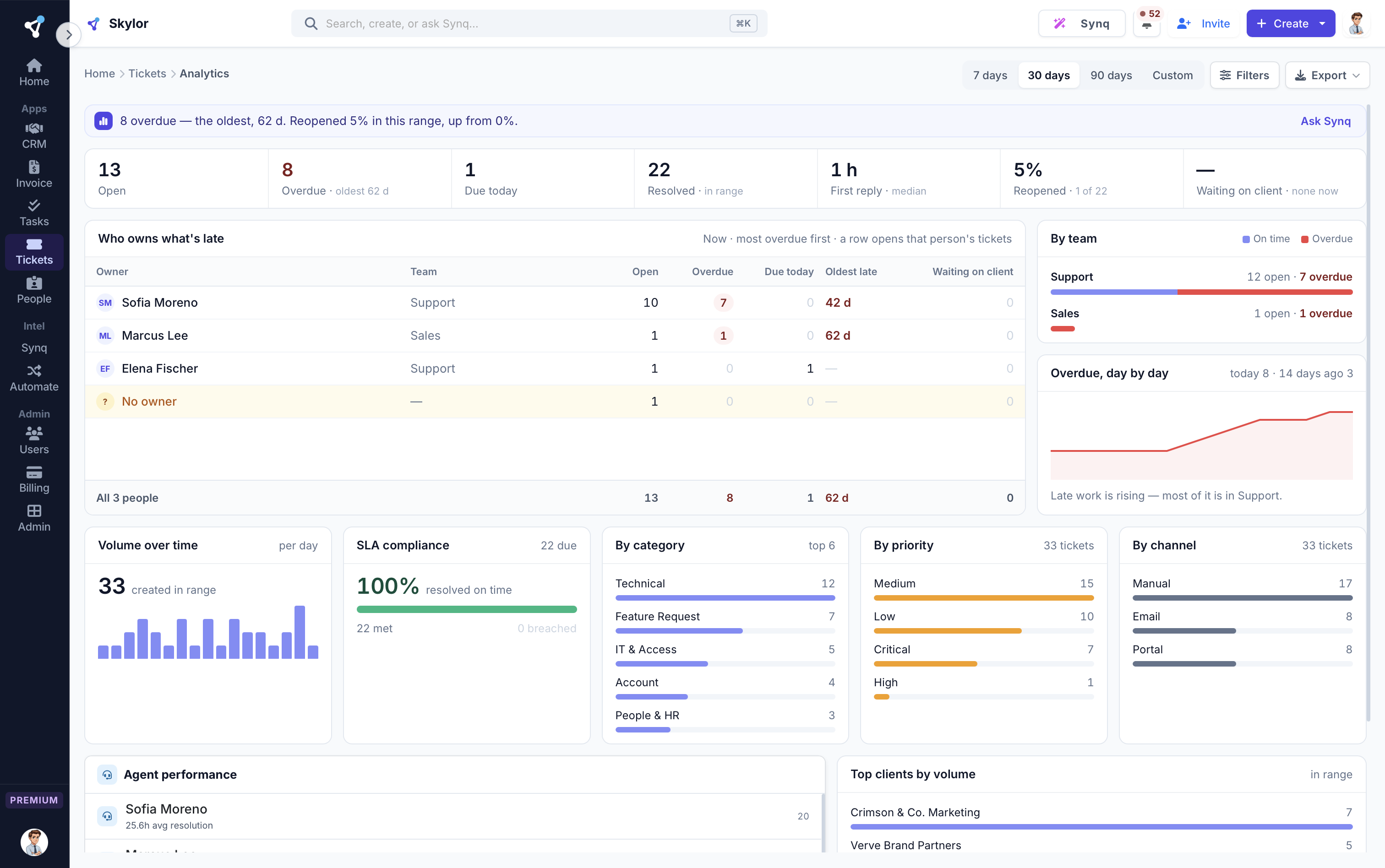This screenshot has width=1385, height=868.
Task: Click the user avatar at sidebar bottom
Action: (34, 841)
